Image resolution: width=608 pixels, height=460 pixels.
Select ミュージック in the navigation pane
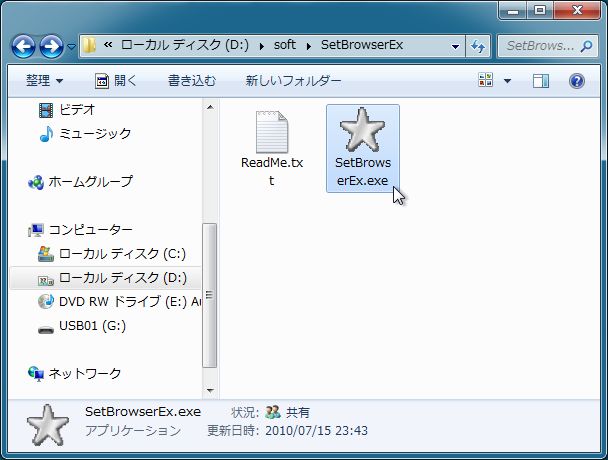(95, 134)
